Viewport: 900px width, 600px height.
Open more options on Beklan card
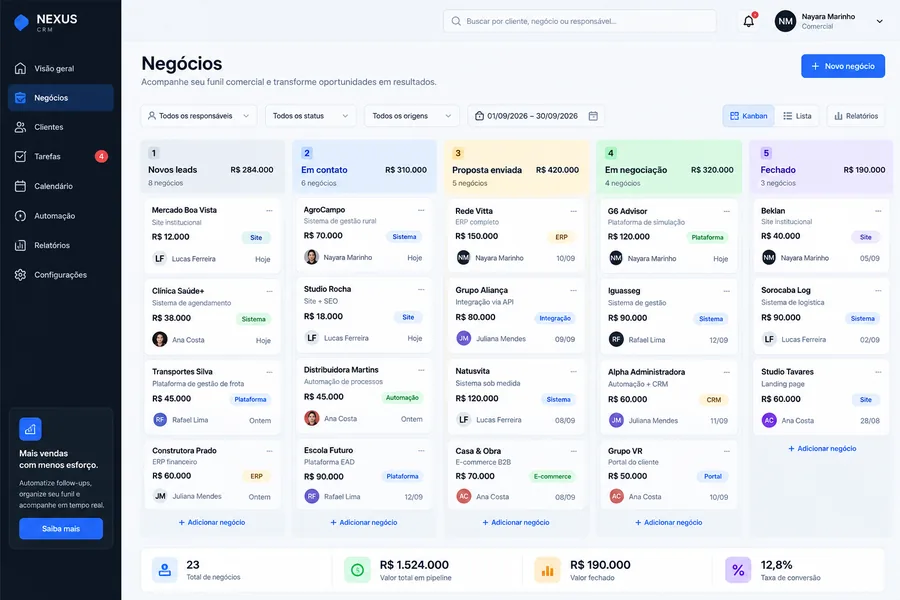[878, 211]
